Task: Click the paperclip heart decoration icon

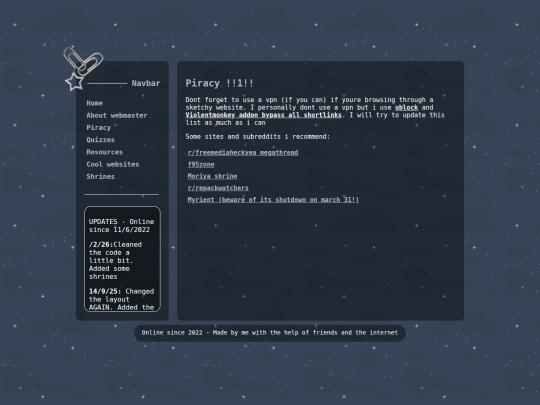Action: 83,61
